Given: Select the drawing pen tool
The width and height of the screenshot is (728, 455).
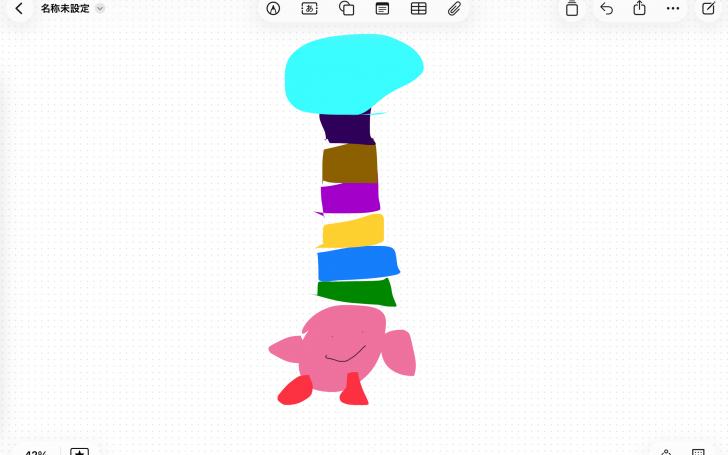Looking at the screenshot, I should pyautogui.click(x=273, y=8).
